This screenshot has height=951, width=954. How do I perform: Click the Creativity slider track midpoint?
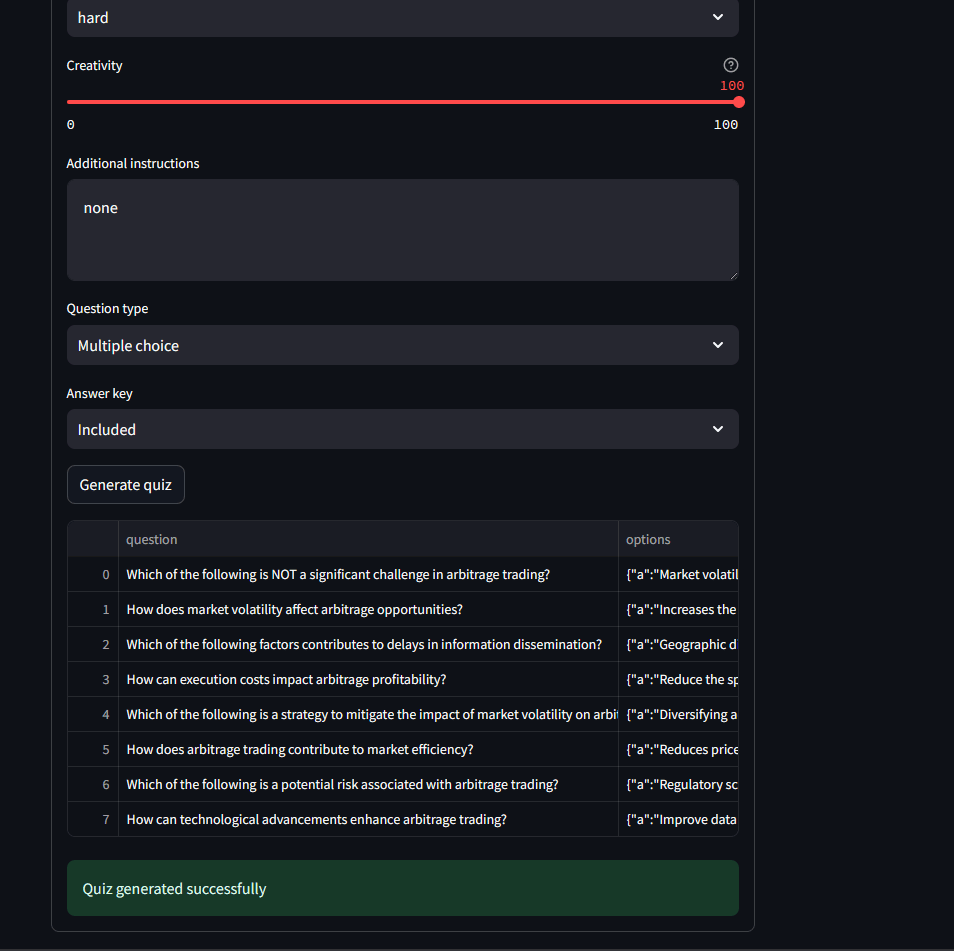[x=403, y=102]
